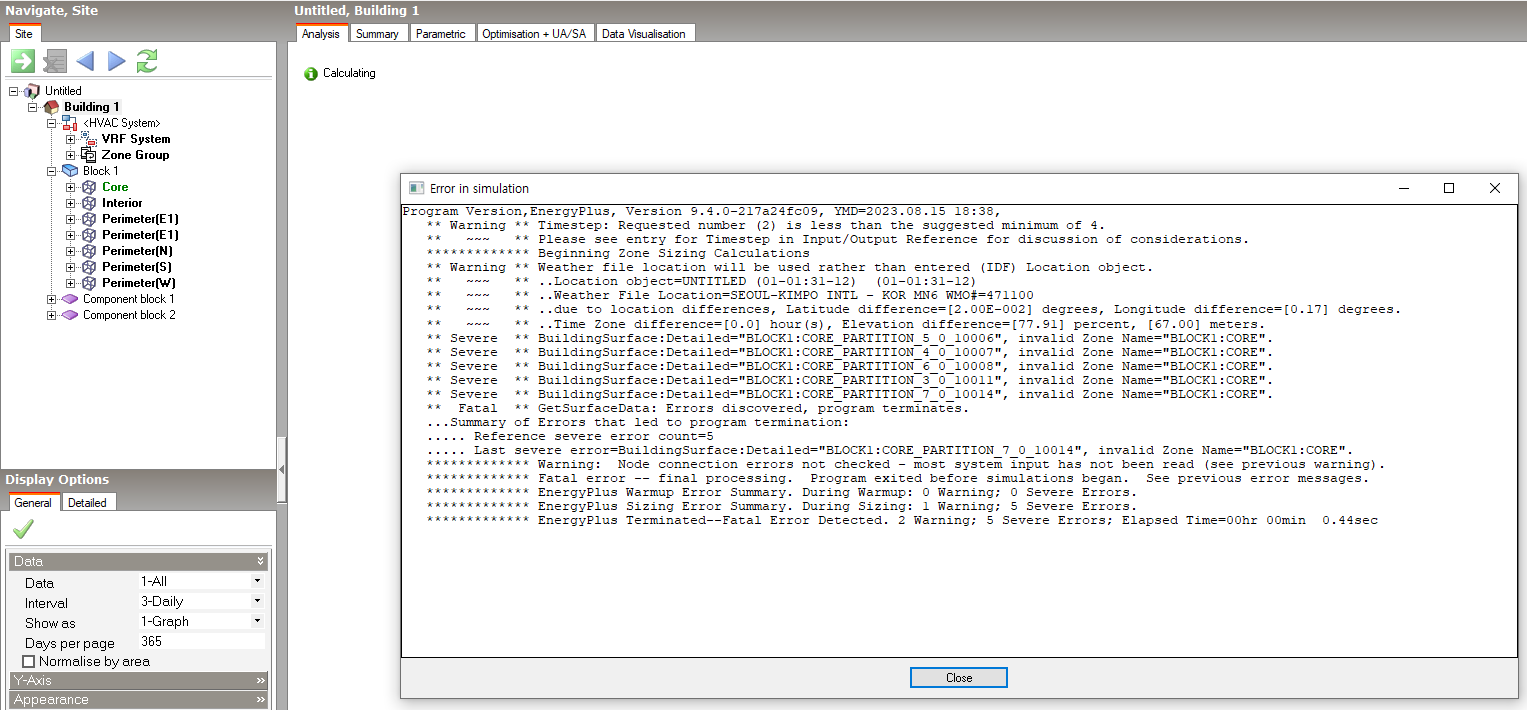This screenshot has width=1527, height=710.
Task: Click the Core zone cube icon
Action: pos(89,187)
